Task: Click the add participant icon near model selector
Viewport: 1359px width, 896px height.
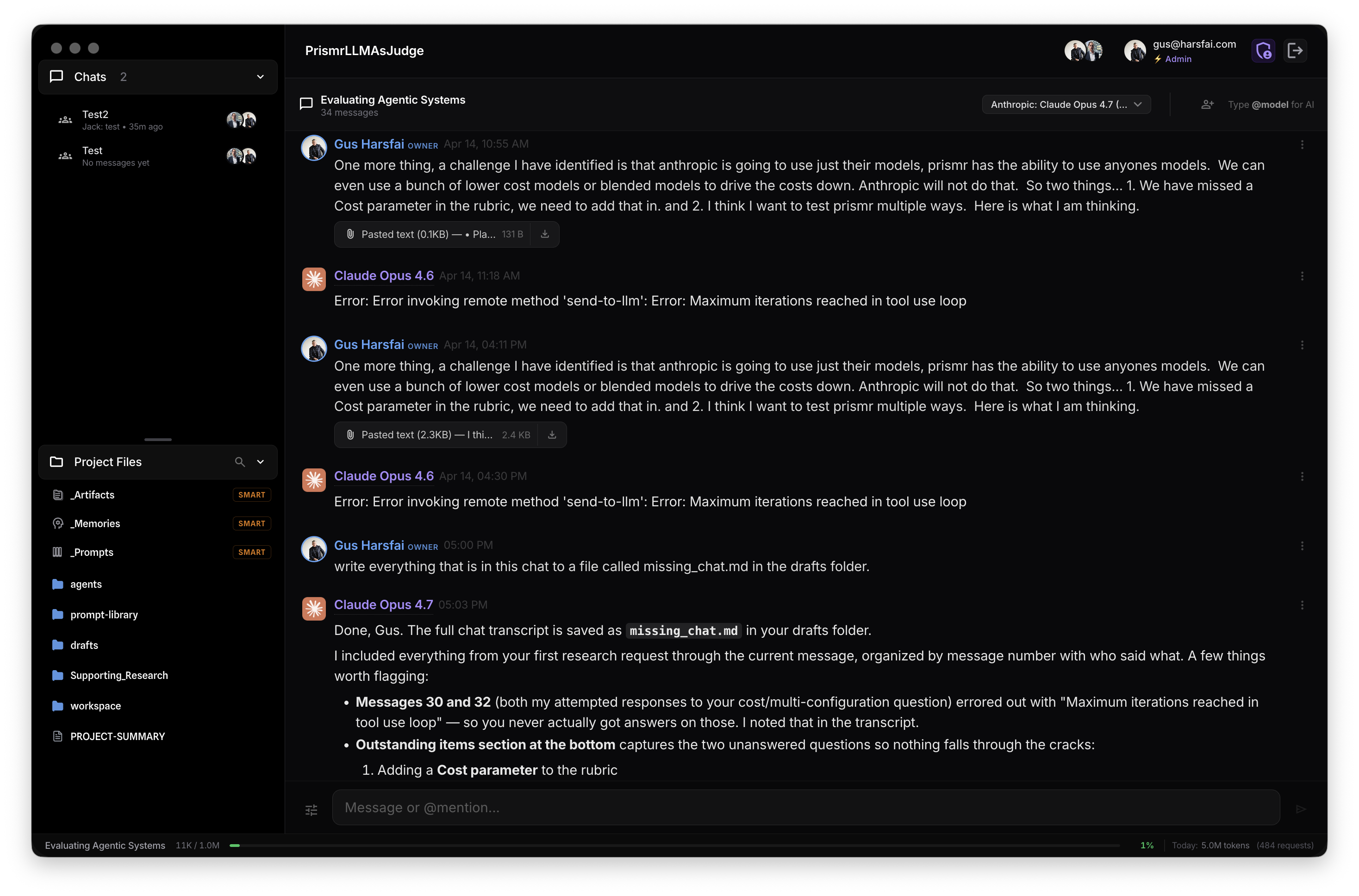Action: 1208,104
